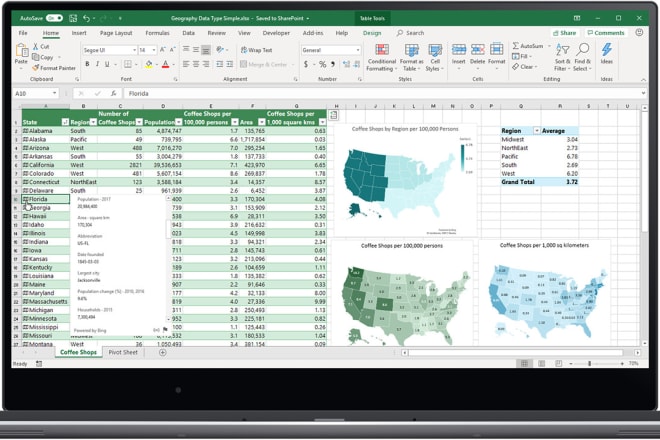Click the Copy icon
The height and width of the screenshot is (440, 660).
pos(36,57)
